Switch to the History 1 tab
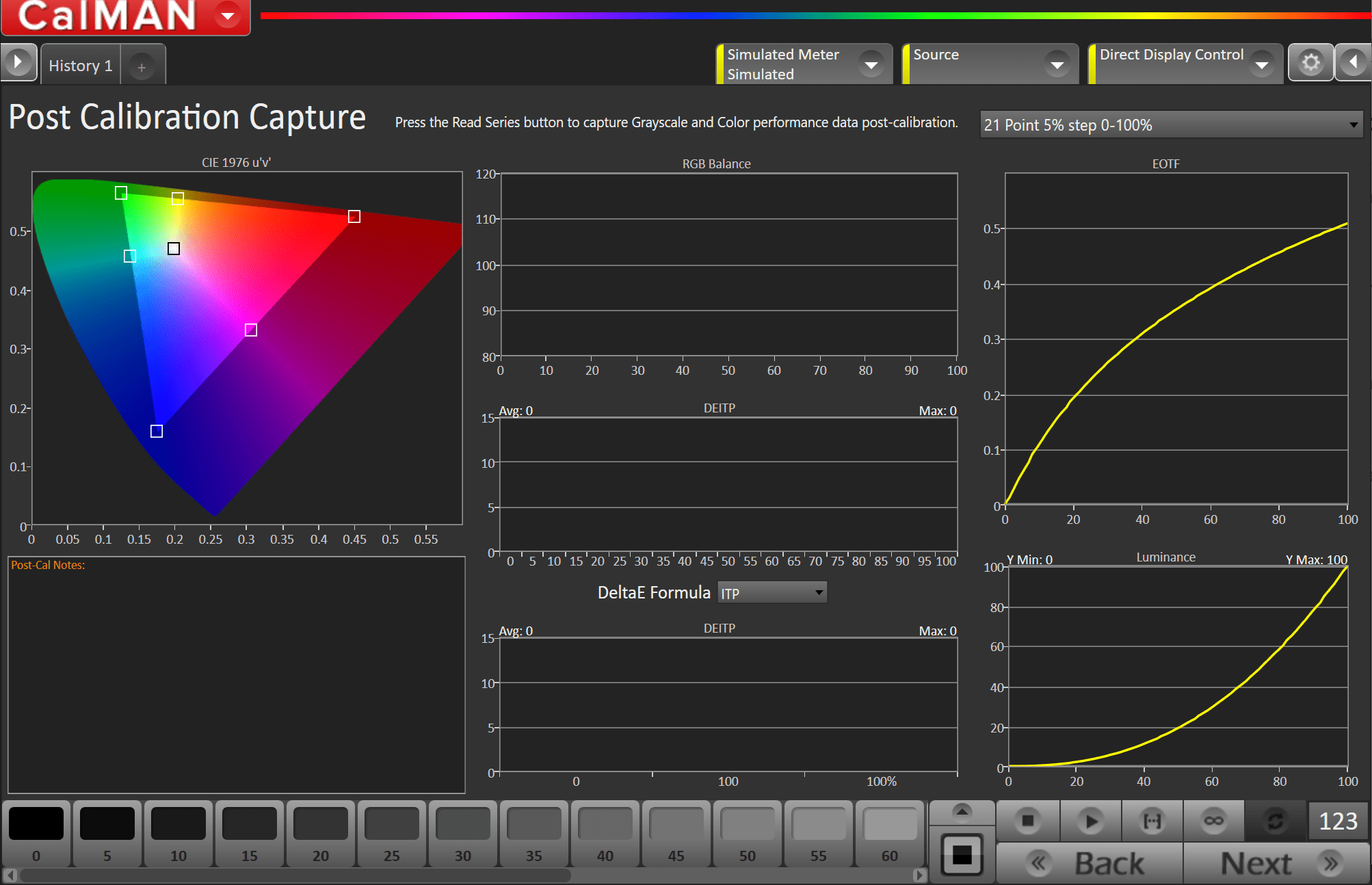The height and width of the screenshot is (885, 1372). click(80, 66)
